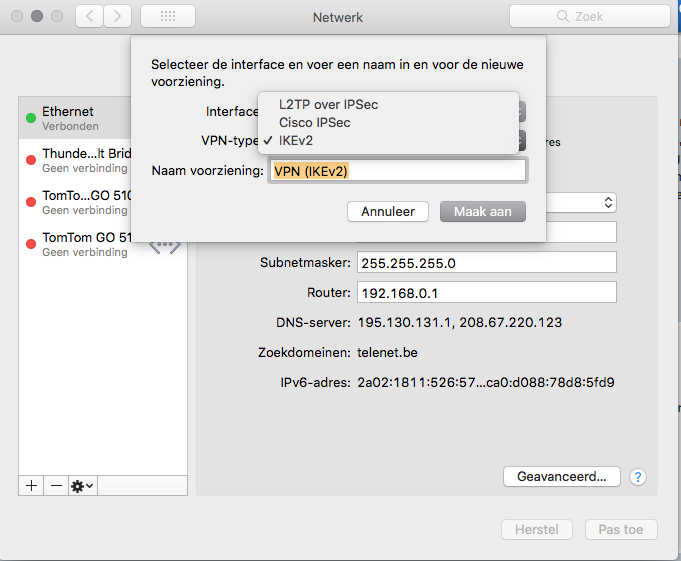Click the Annuleer button
Screen dimensions: 681x561
pos(388,212)
